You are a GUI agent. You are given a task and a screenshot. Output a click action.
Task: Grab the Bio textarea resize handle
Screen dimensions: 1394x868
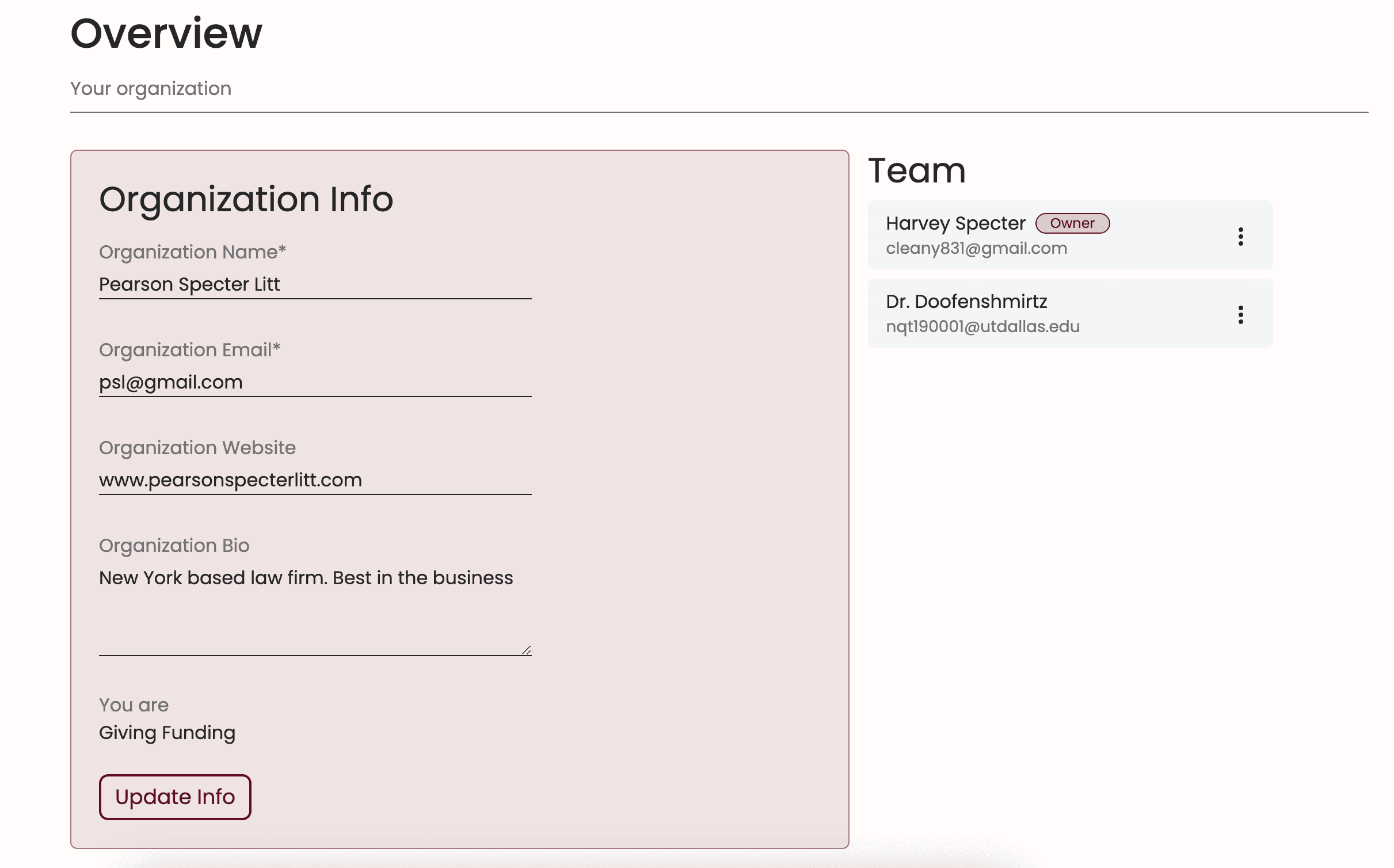coord(526,650)
